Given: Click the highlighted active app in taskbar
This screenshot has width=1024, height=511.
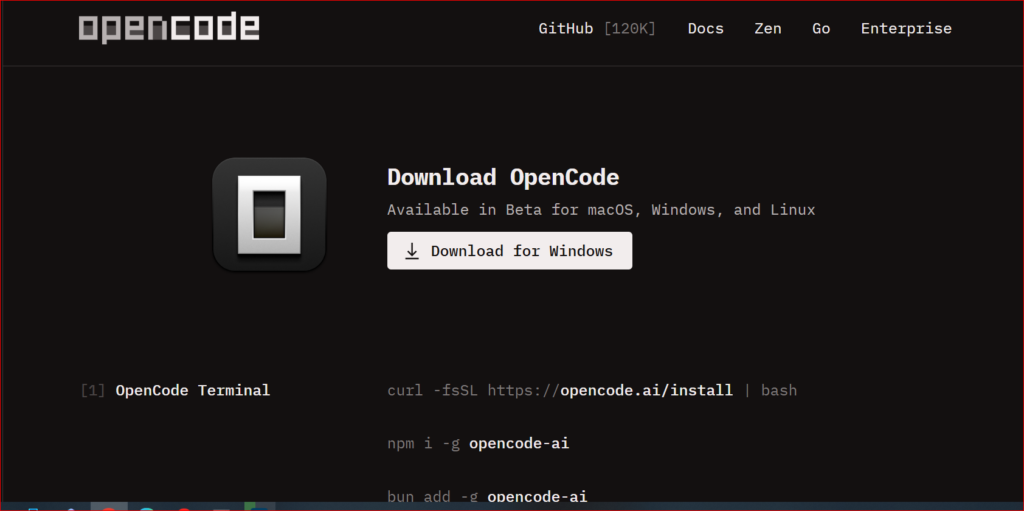Looking at the screenshot, I should [109, 506].
